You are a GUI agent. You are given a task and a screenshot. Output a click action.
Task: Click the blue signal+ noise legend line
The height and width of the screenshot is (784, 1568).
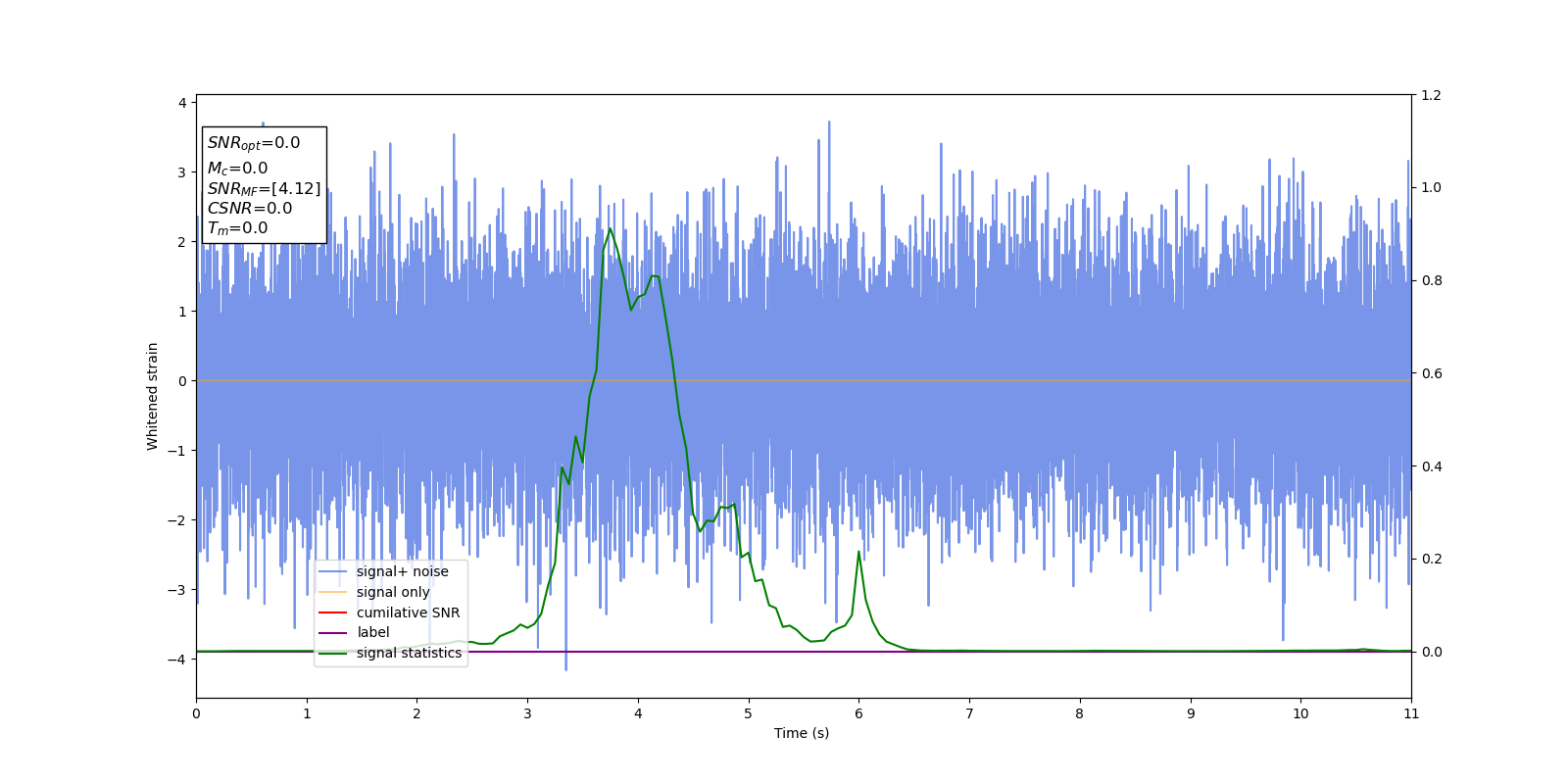[333, 571]
